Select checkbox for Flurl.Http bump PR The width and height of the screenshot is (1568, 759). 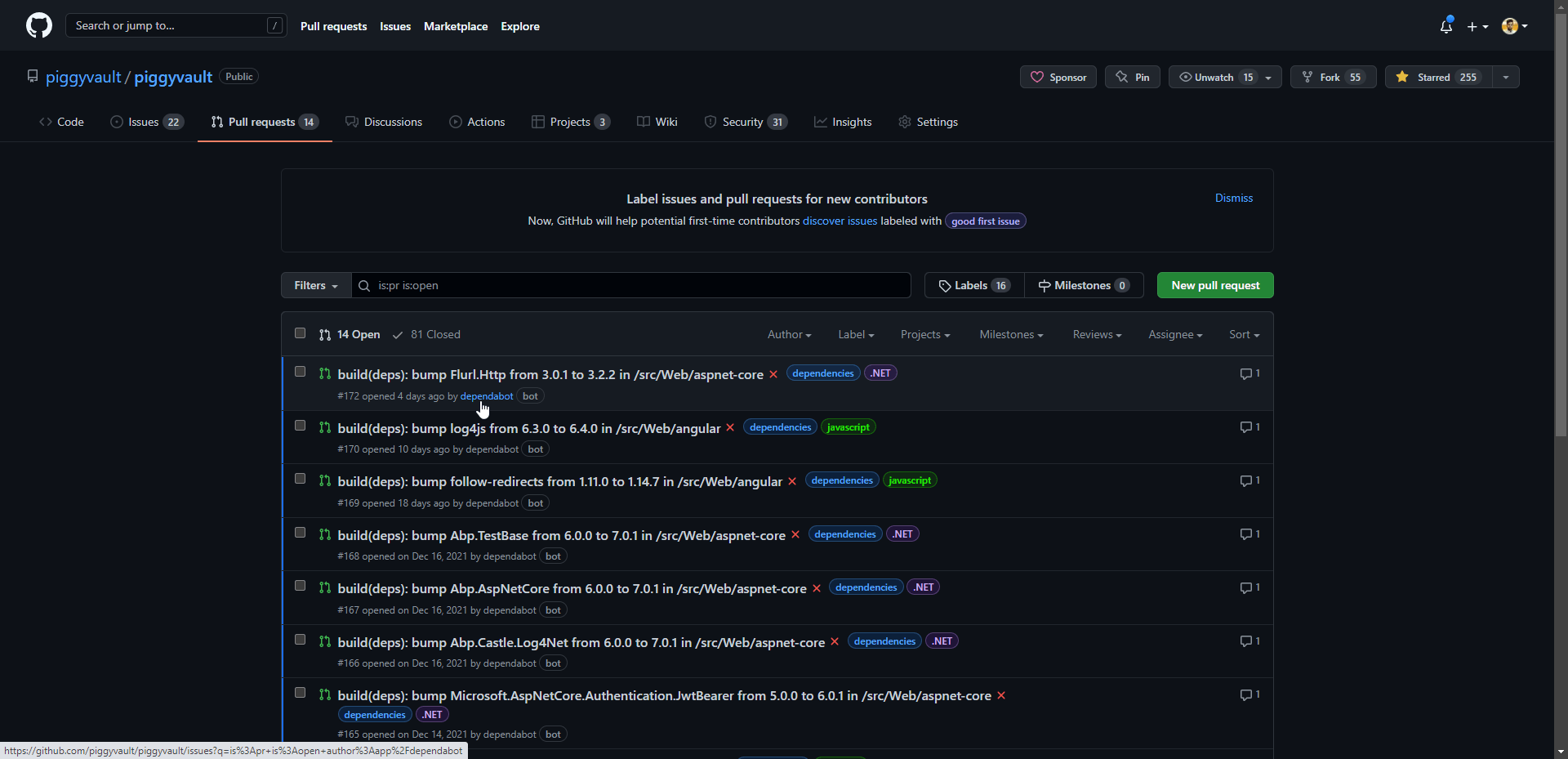click(300, 372)
